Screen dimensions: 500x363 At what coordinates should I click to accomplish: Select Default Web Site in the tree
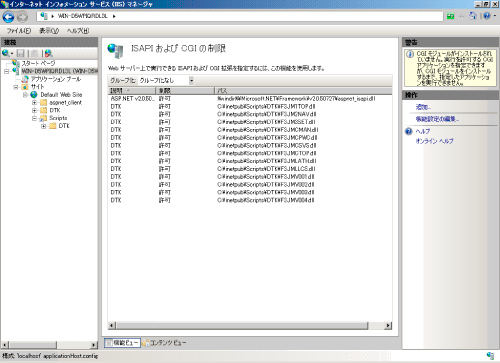(x=61, y=95)
